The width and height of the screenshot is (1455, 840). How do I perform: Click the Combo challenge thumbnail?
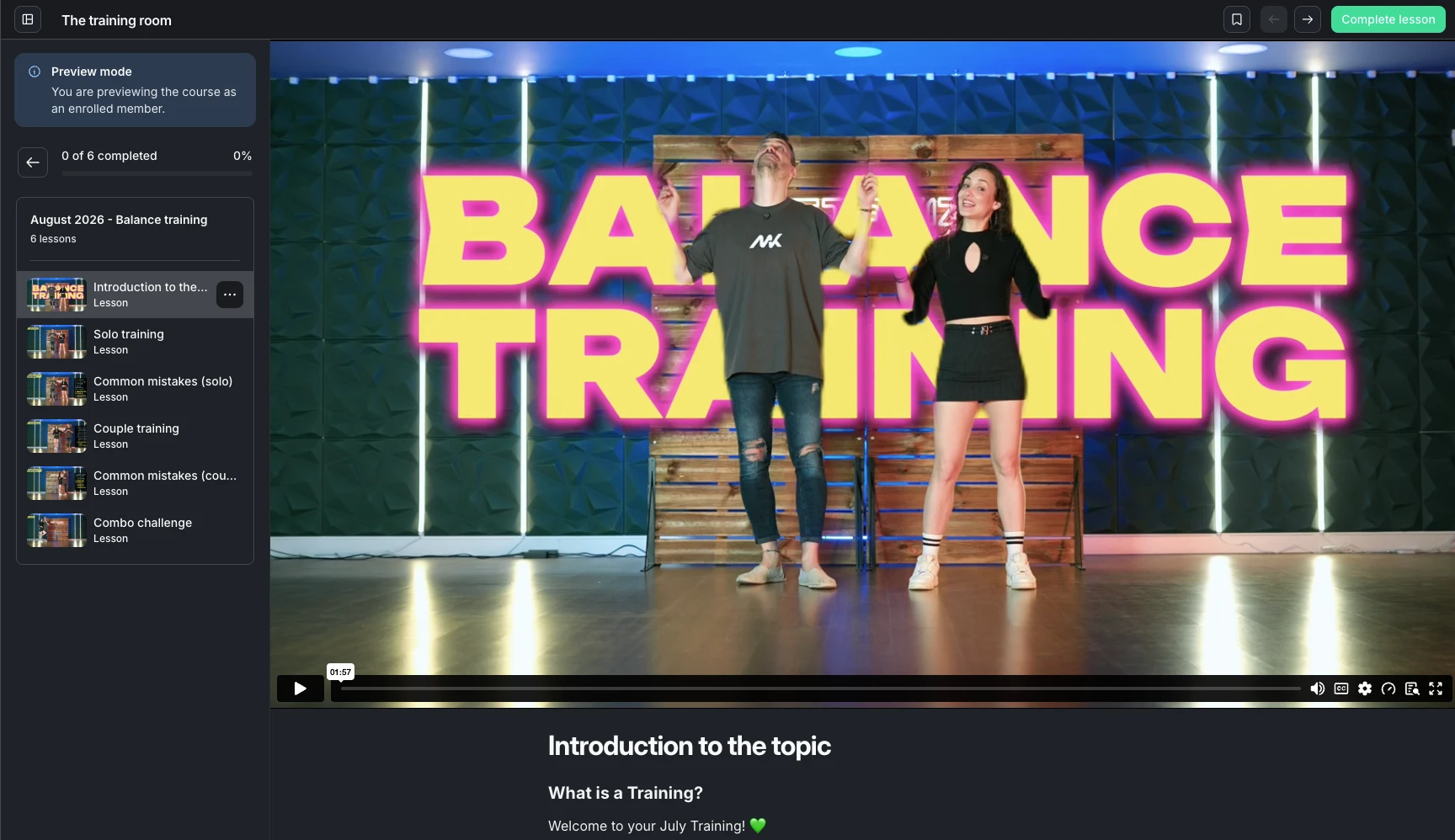coord(56,530)
